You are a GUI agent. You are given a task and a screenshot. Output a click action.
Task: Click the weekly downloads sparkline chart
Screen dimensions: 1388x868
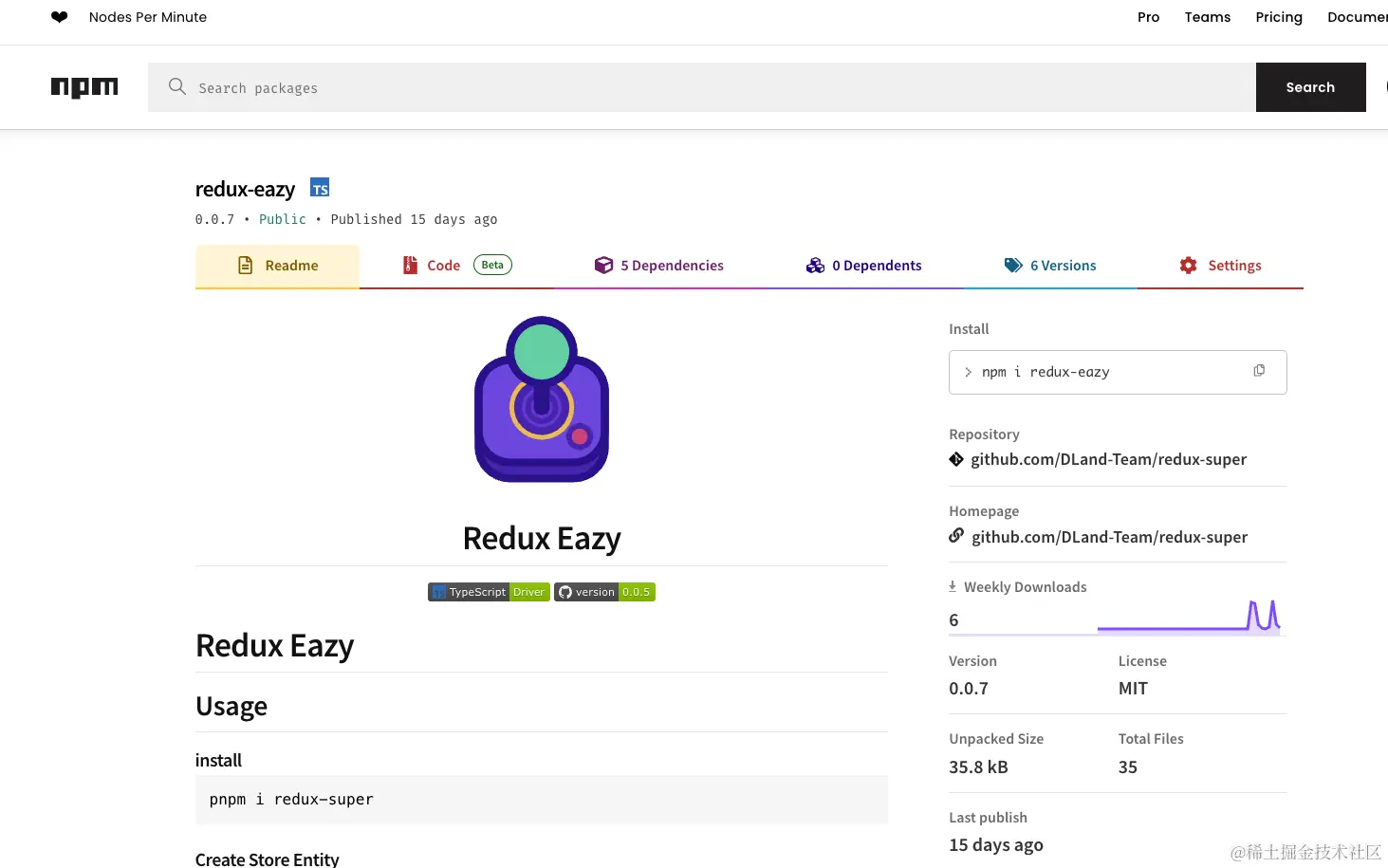1190,617
